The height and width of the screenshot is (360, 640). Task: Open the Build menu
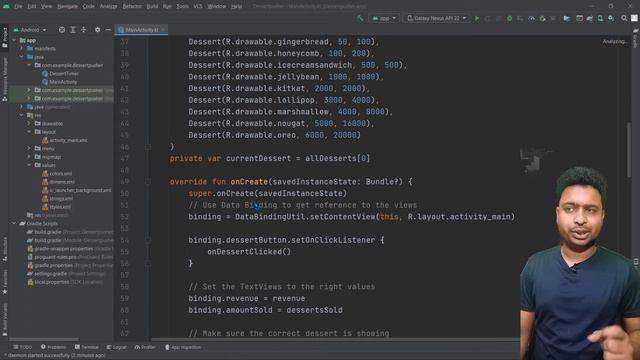(x=152, y=6)
